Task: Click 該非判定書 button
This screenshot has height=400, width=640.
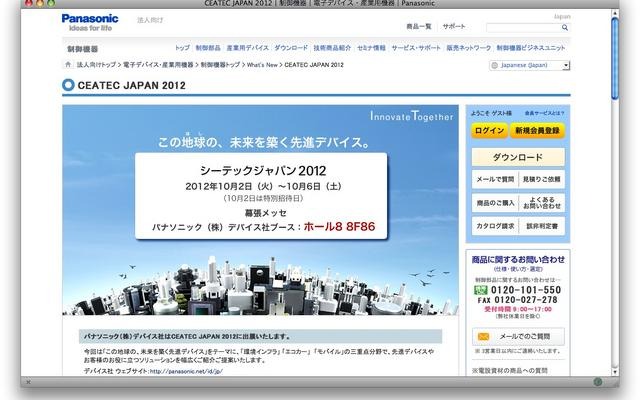Action: point(542,226)
